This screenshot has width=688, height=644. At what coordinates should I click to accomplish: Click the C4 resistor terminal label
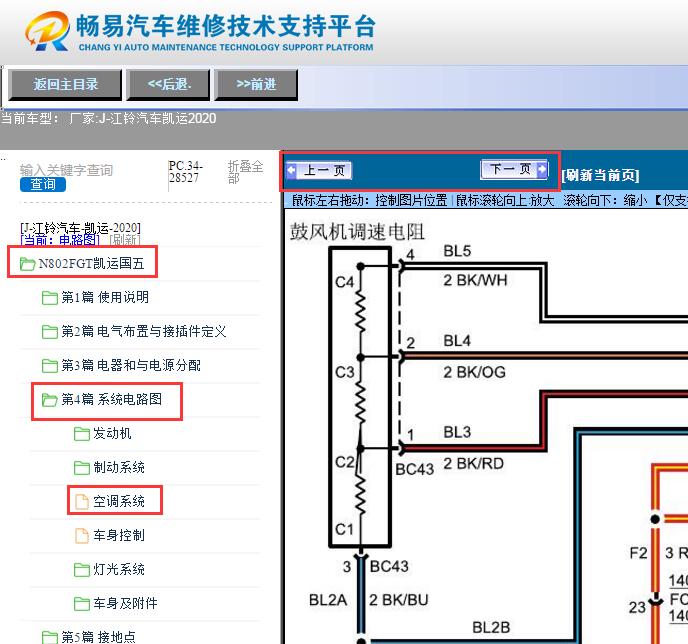point(344,282)
